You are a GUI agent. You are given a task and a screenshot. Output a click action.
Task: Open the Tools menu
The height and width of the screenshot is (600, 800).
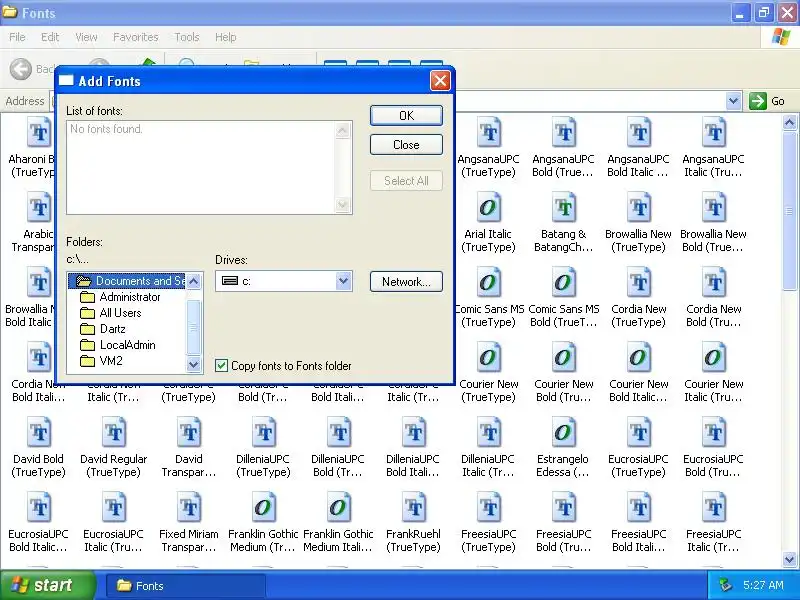tap(187, 37)
